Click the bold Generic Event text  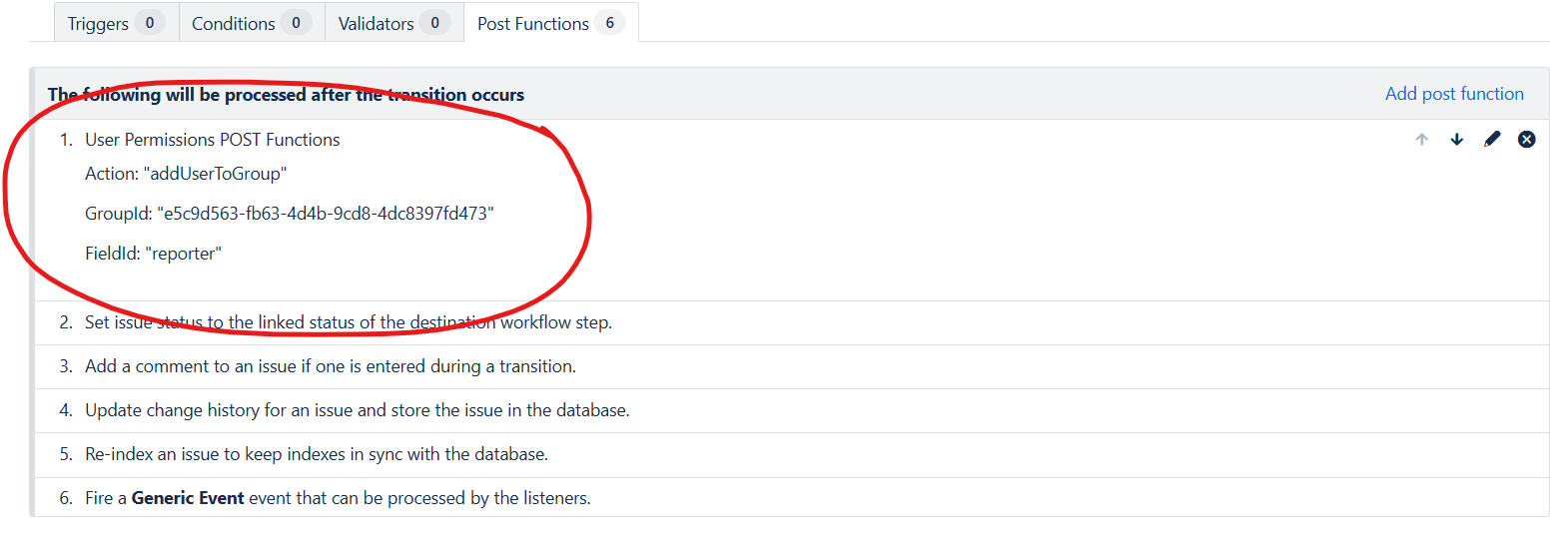coord(188,498)
